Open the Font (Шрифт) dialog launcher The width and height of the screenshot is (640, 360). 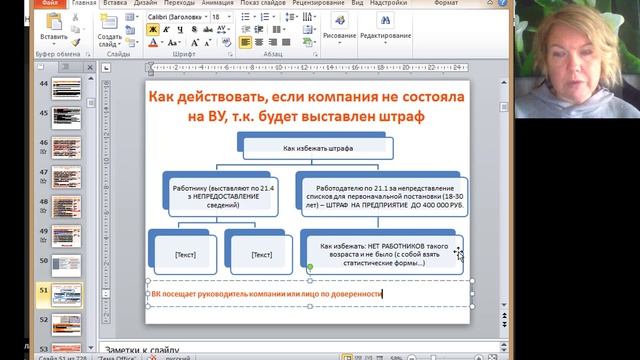click(230, 54)
